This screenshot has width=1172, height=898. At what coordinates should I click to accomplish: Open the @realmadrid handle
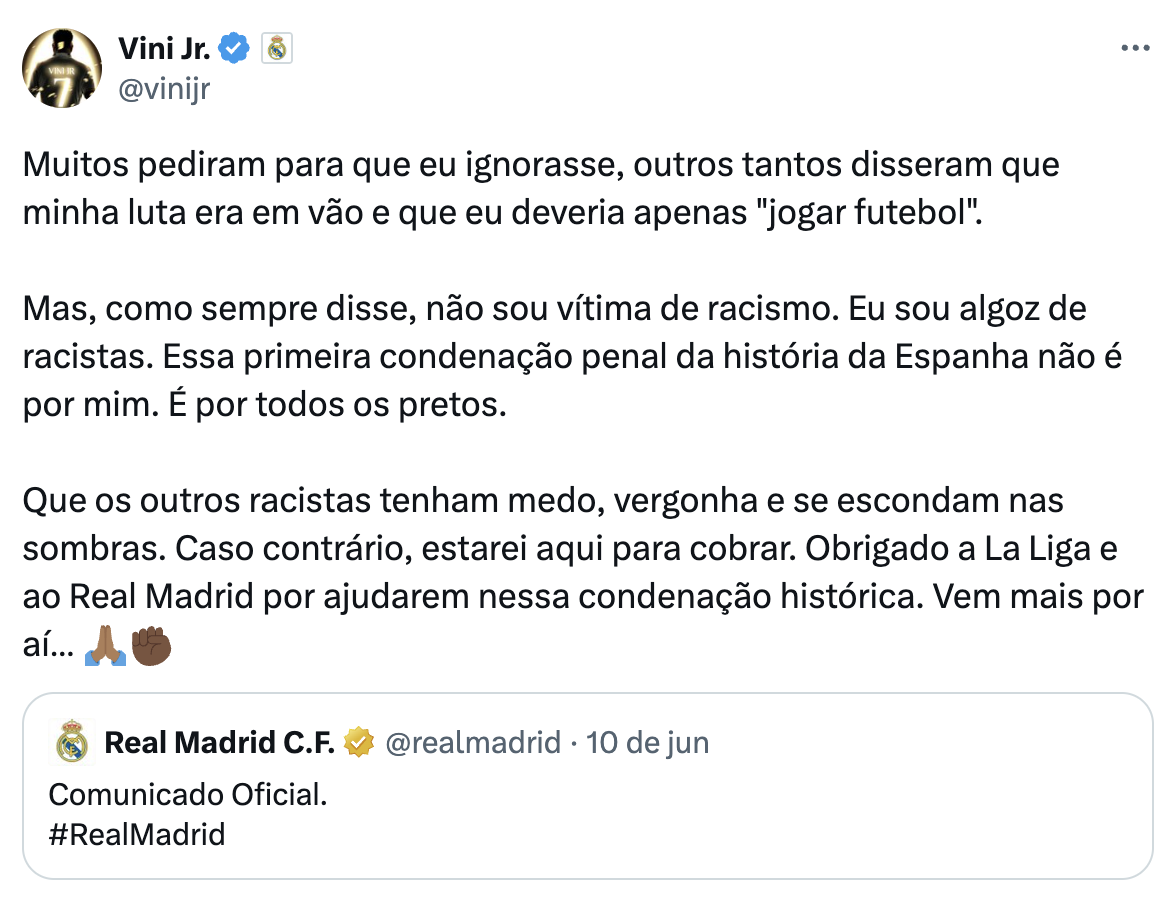[472, 742]
